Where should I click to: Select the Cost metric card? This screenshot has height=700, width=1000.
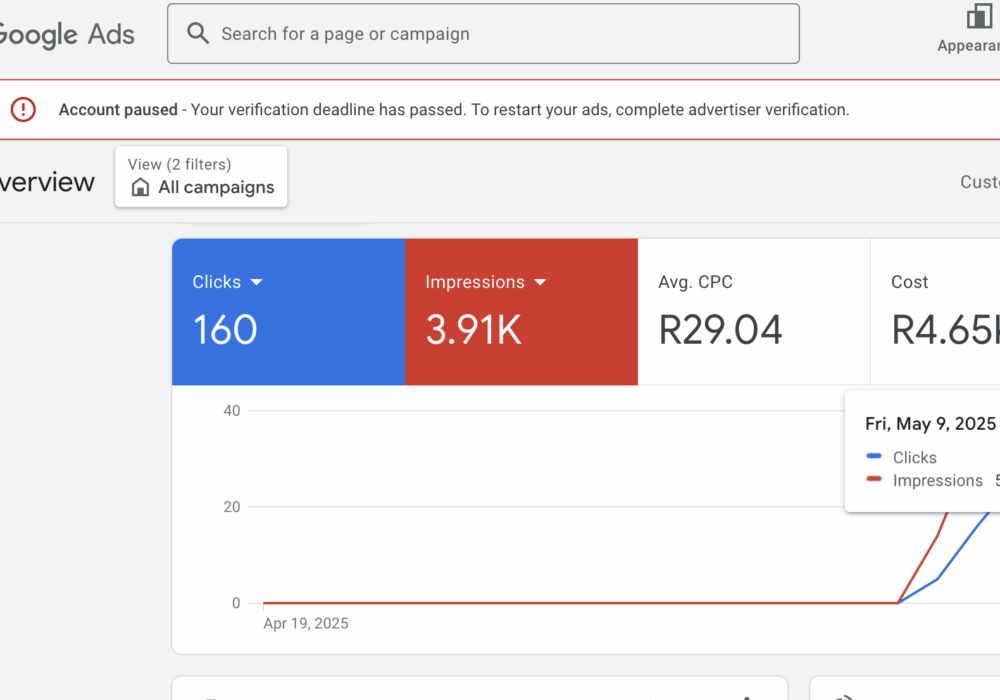pyautogui.click(x=935, y=312)
